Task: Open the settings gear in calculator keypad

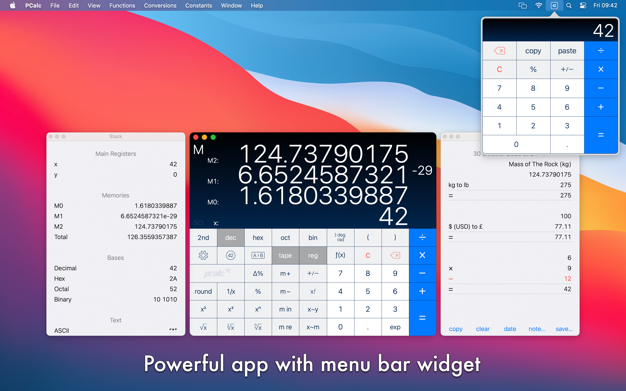Action: coord(203,256)
